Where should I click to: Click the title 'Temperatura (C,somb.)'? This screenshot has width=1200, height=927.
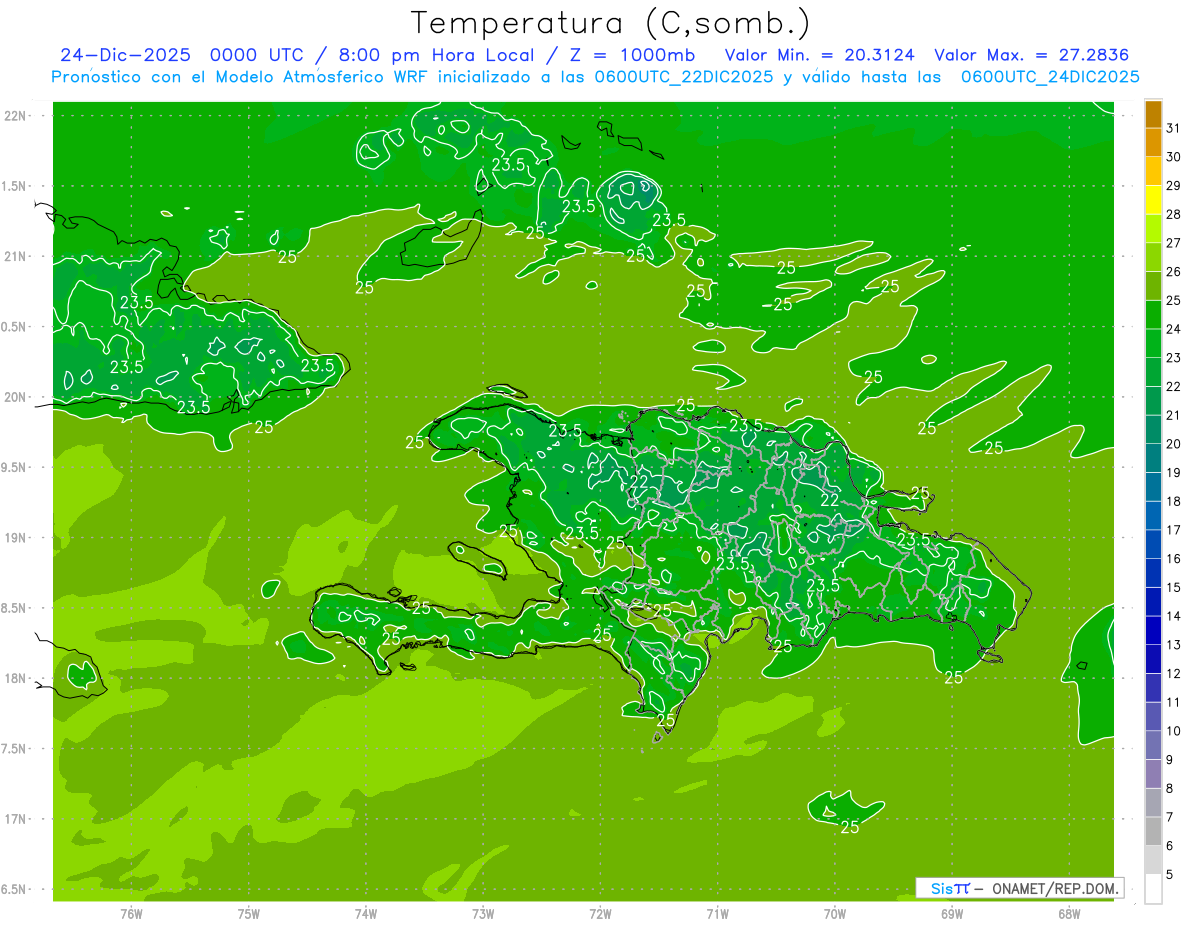pyautogui.click(x=609, y=23)
